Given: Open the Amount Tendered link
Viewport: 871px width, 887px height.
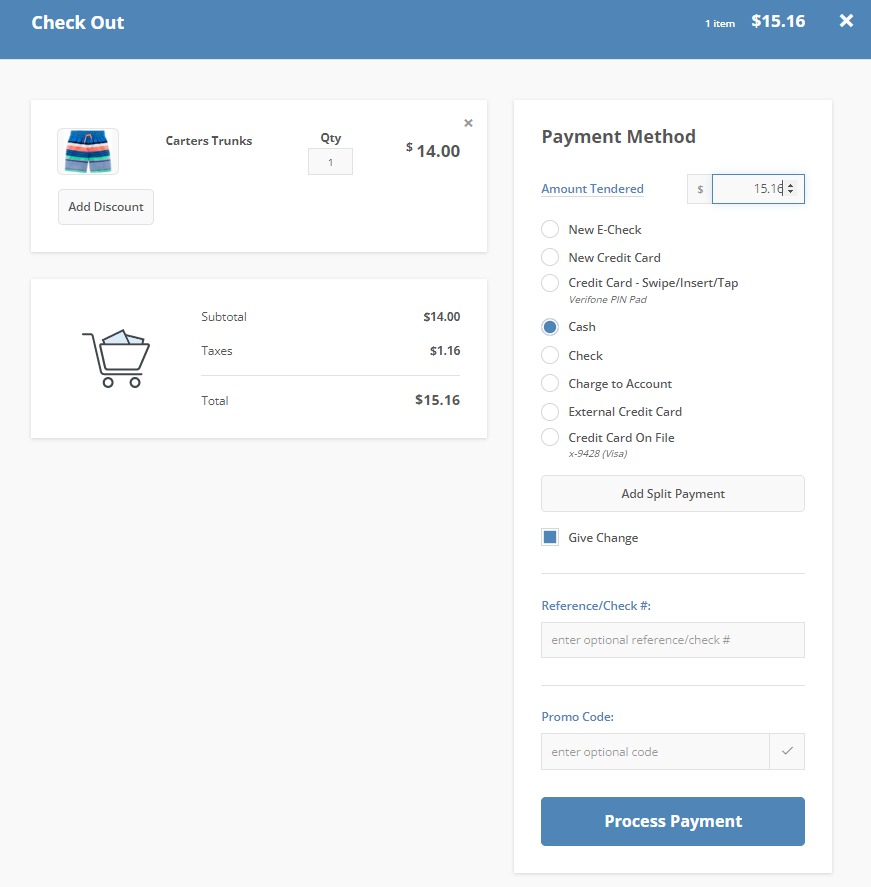Looking at the screenshot, I should tap(592, 189).
